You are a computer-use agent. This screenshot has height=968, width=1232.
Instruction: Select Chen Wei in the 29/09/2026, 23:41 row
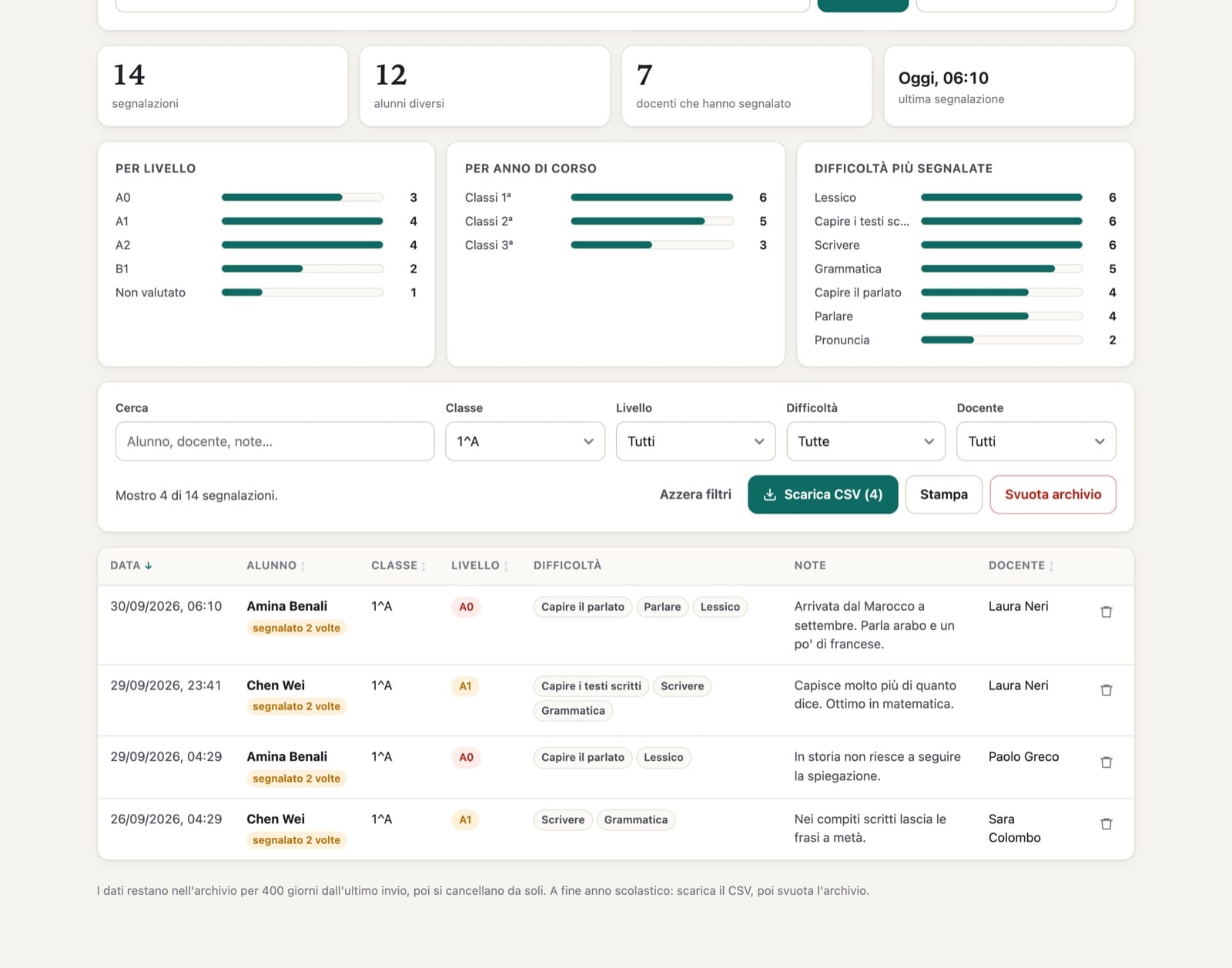click(x=276, y=685)
